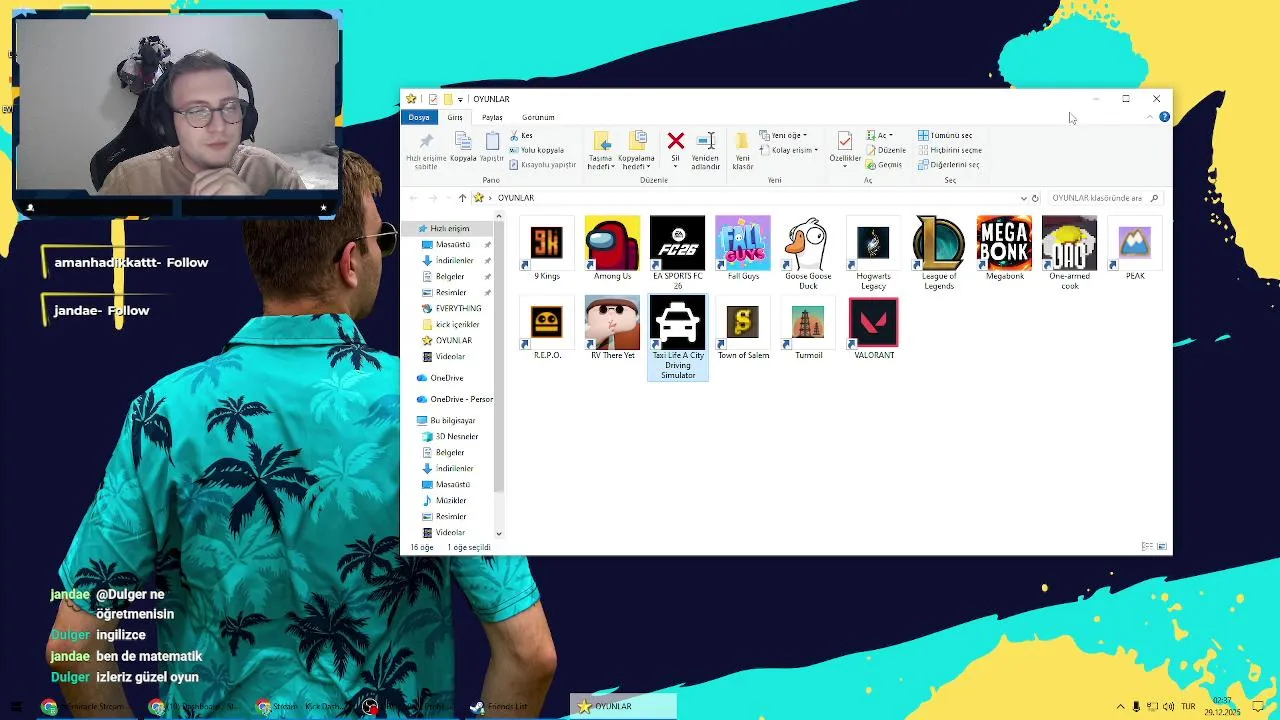
Task: Click Diğerlerini seç to invert selection
Action: point(949,165)
